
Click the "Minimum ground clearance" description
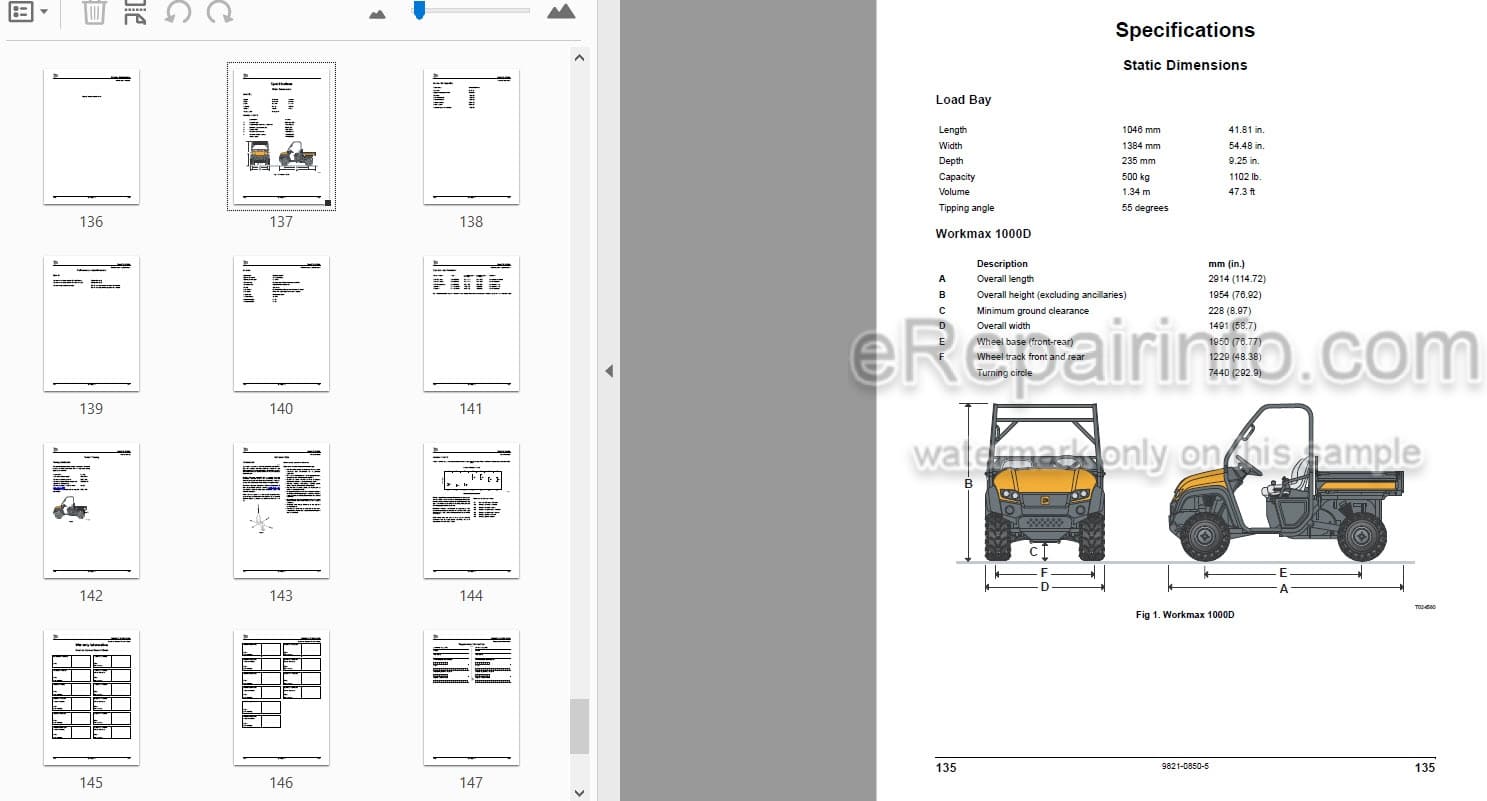pos(1033,311)
